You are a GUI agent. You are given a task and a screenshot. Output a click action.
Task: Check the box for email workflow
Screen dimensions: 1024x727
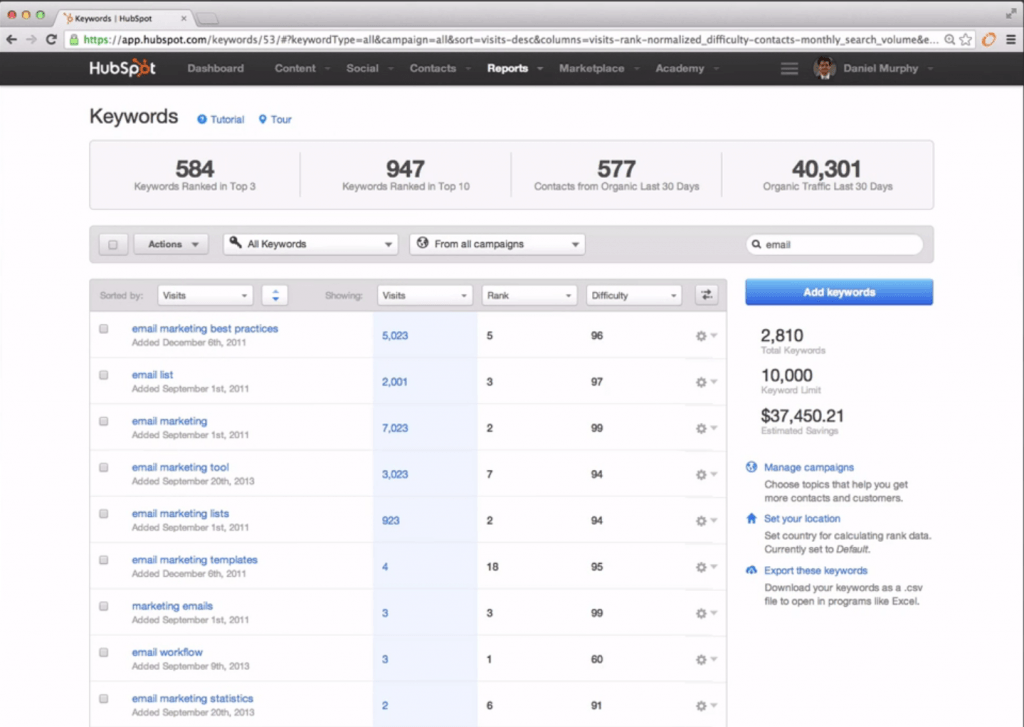pyautogui.click(x=104, y=653)
